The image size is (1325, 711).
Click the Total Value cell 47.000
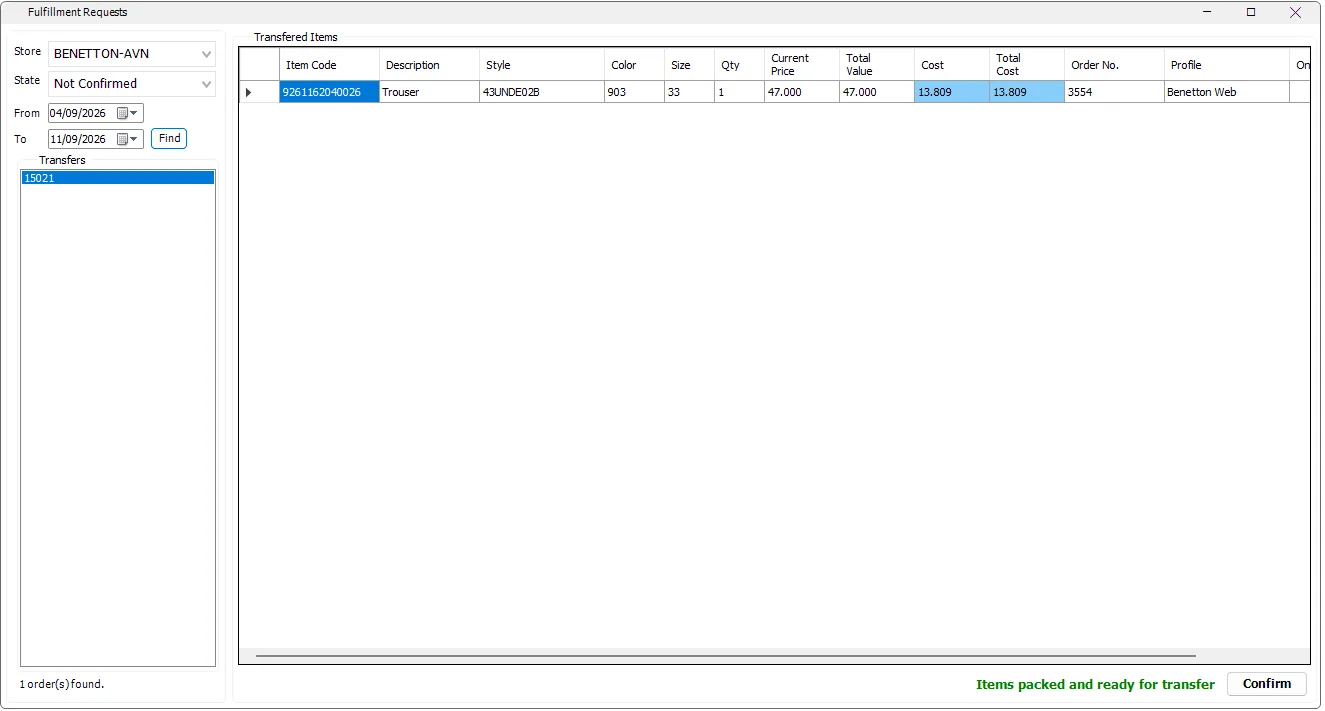point(877,92)
